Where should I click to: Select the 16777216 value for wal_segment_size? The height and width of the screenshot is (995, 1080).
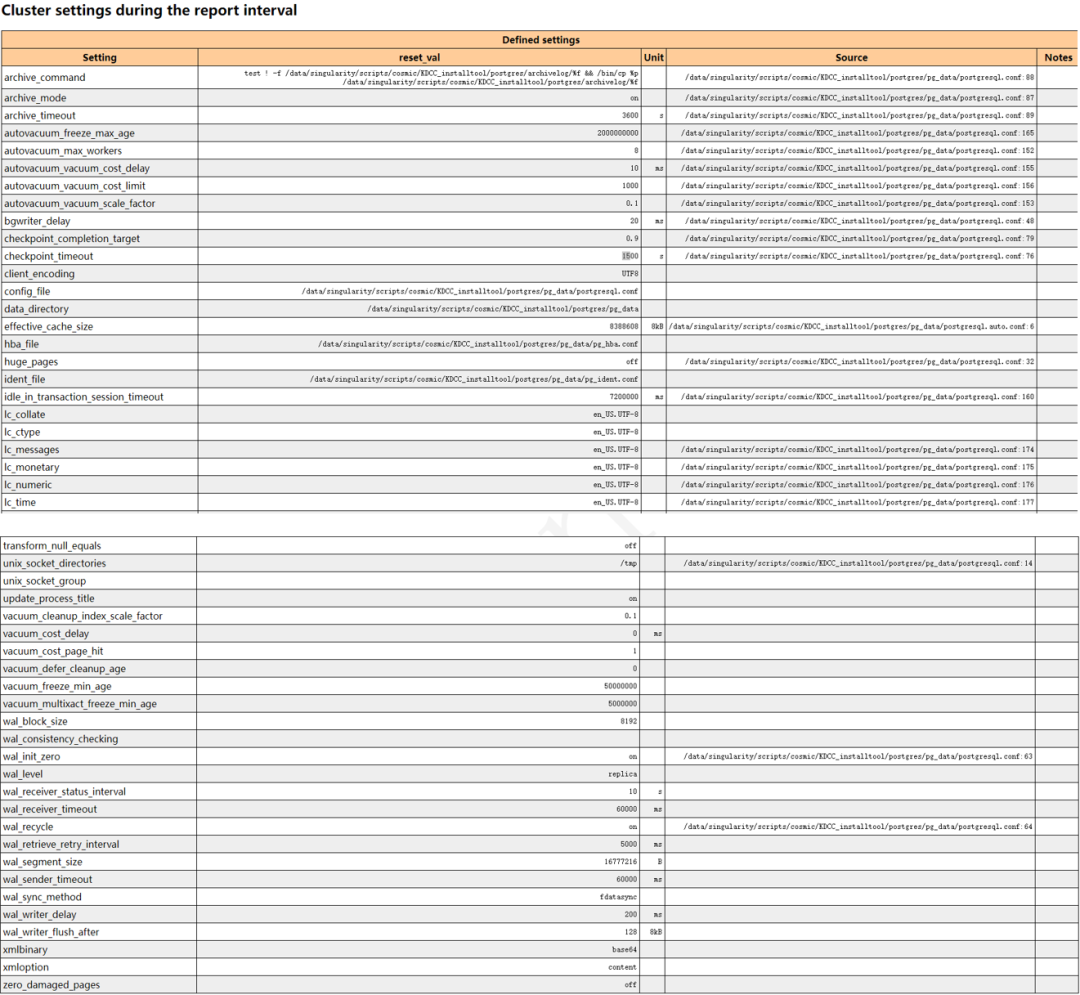(x=621, y=862)
